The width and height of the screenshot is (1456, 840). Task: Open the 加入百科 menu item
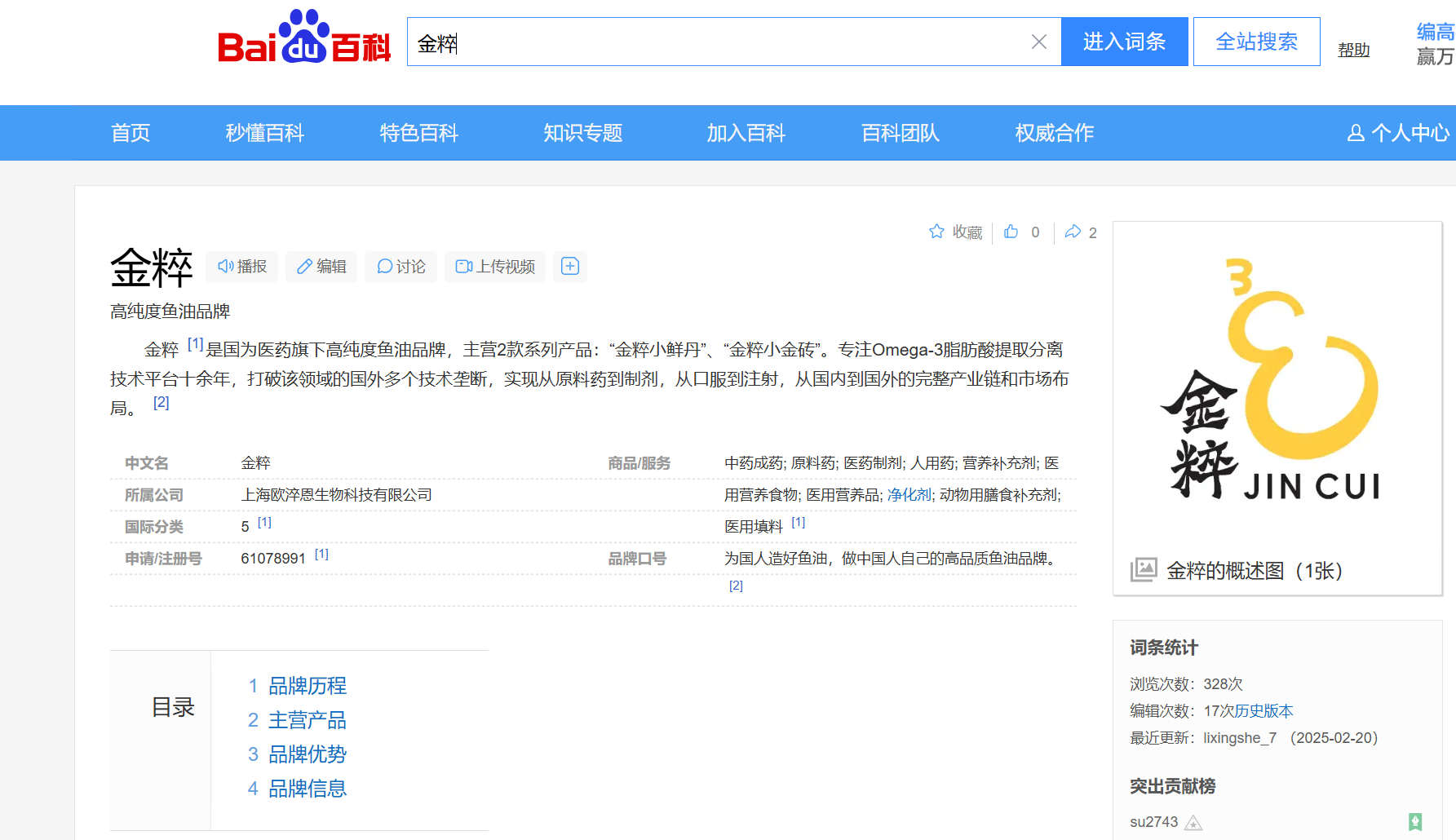[x=746, y=133]
